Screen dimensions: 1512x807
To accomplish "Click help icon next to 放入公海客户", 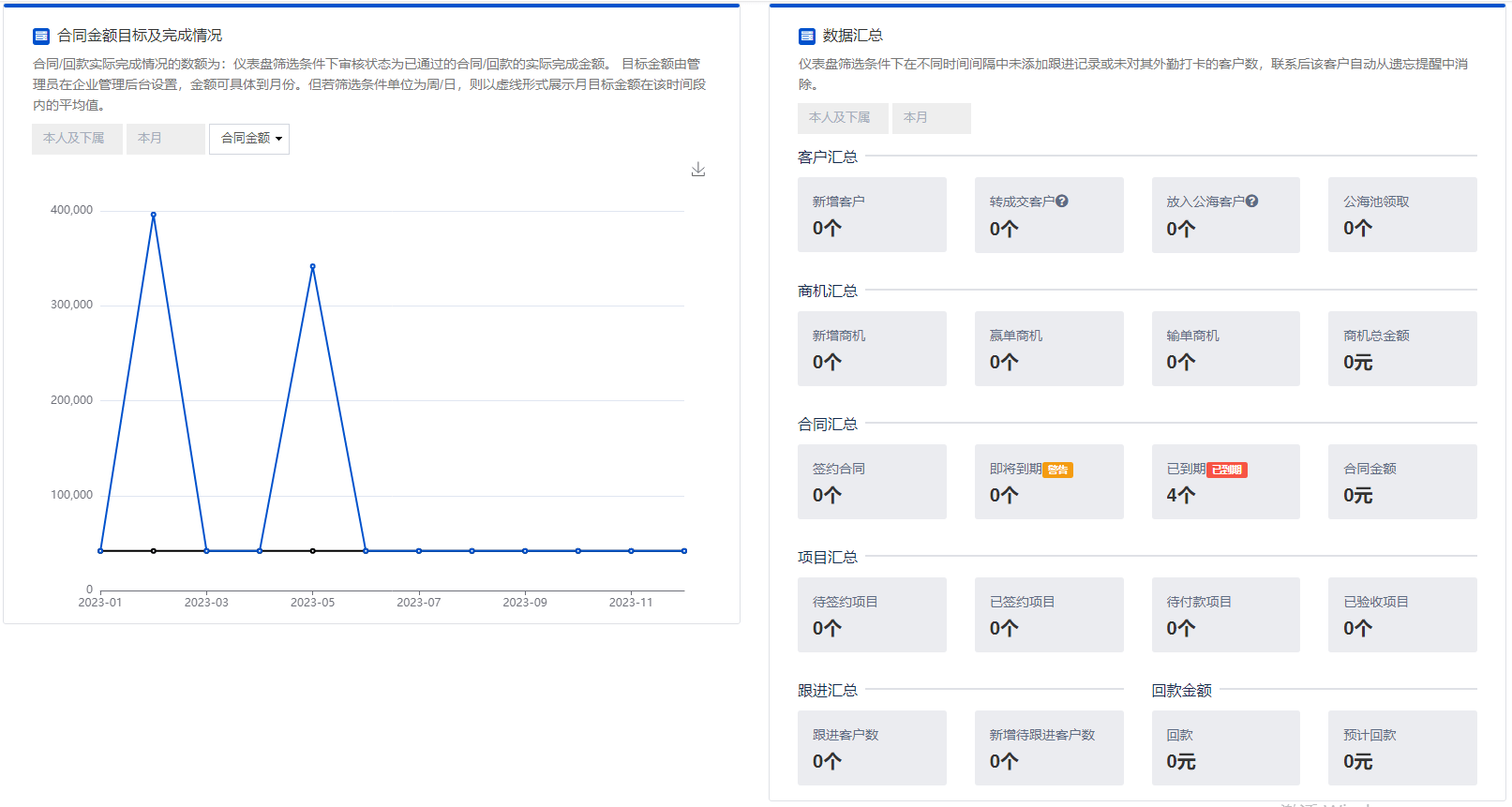I will pyautogui.click(x=1252, y=202).
